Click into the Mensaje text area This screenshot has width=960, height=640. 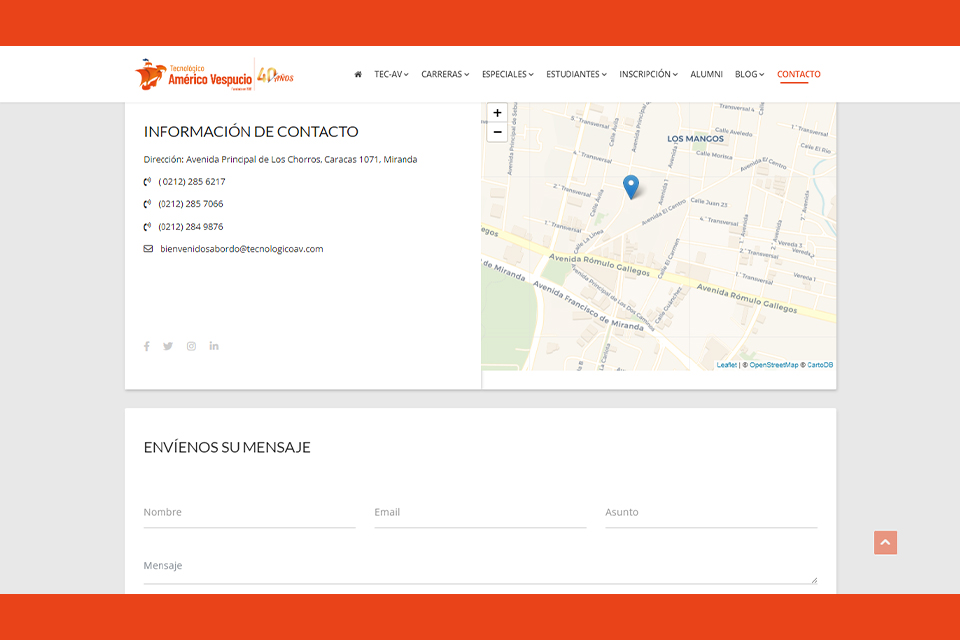tap(480, 567)
